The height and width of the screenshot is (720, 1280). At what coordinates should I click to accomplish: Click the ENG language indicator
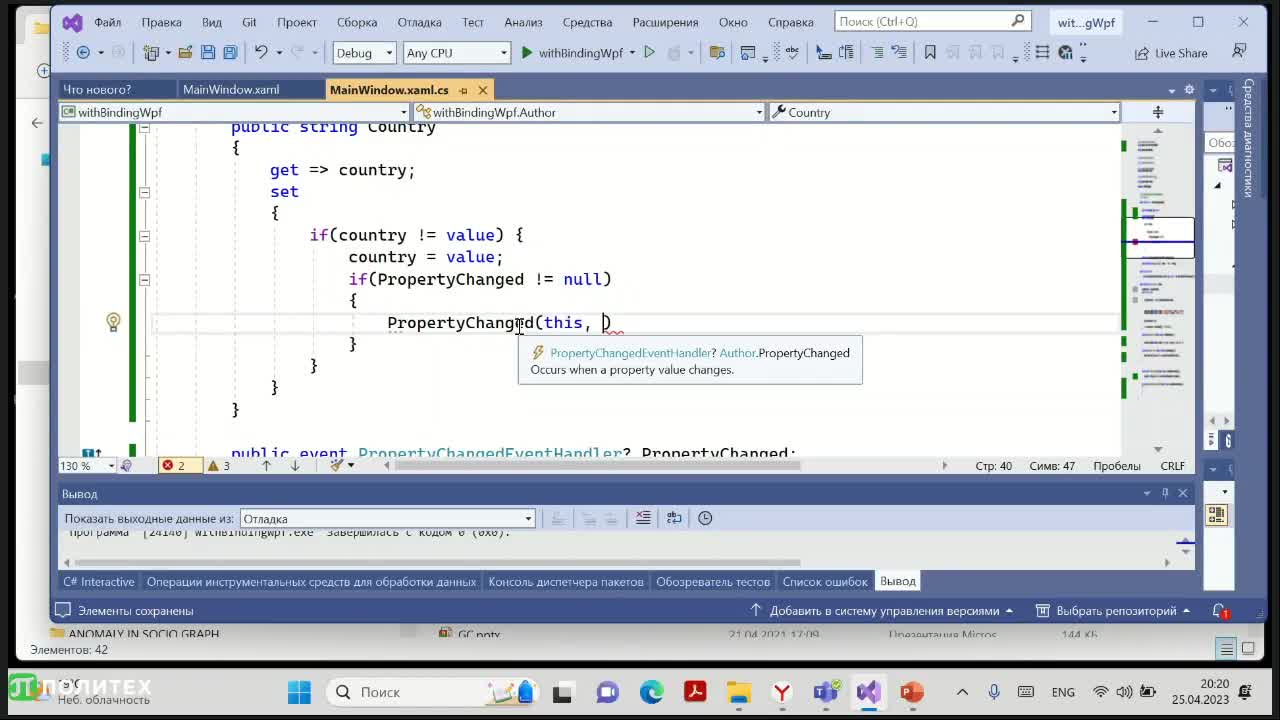pyautogui.click(x=1063, y=692)
